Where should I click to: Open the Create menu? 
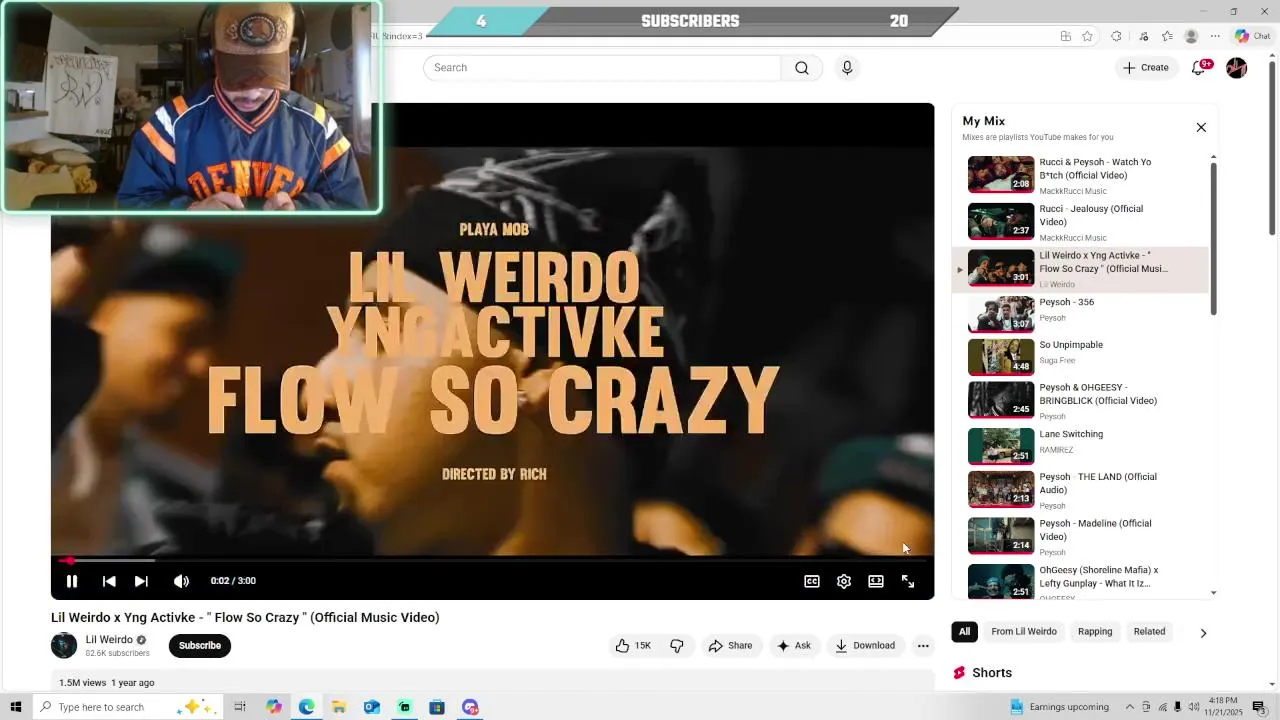pyautogui.click(x=1146, y=68)
